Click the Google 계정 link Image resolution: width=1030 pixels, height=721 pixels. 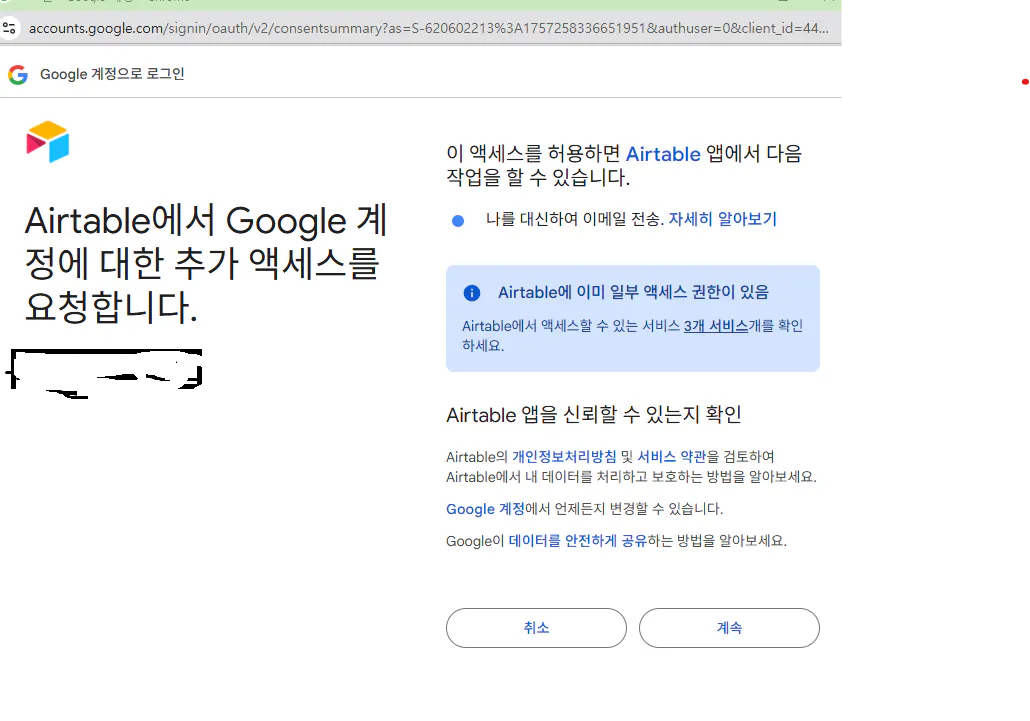coord(486,509)
